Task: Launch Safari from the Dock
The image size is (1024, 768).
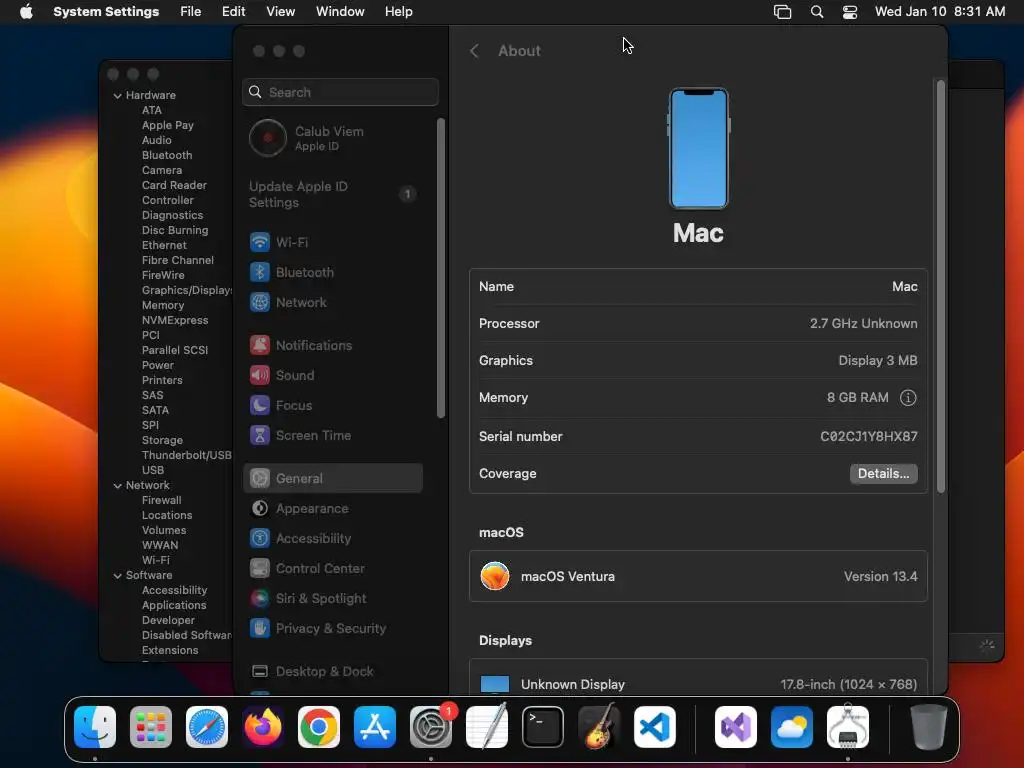Action: coord(207,727)
